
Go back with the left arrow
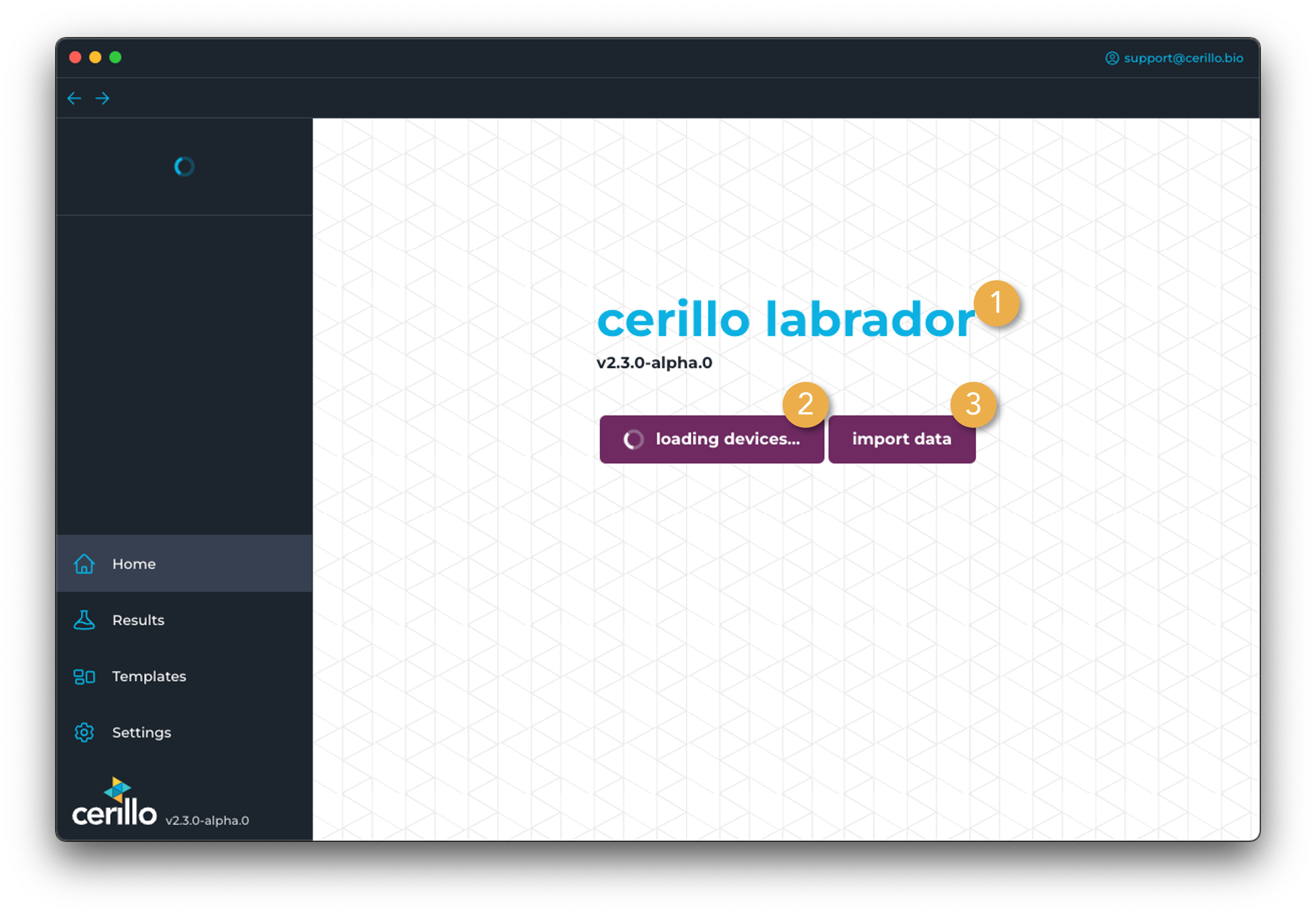[74, 99]
